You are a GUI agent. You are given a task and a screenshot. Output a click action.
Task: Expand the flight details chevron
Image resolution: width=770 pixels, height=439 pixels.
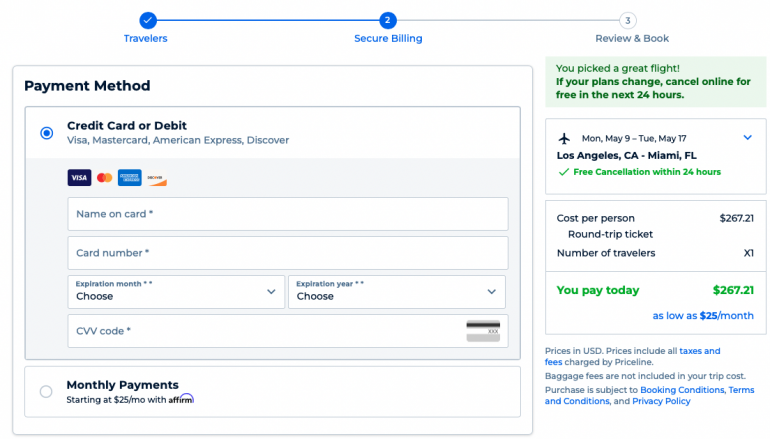click(x=747, y=138)
